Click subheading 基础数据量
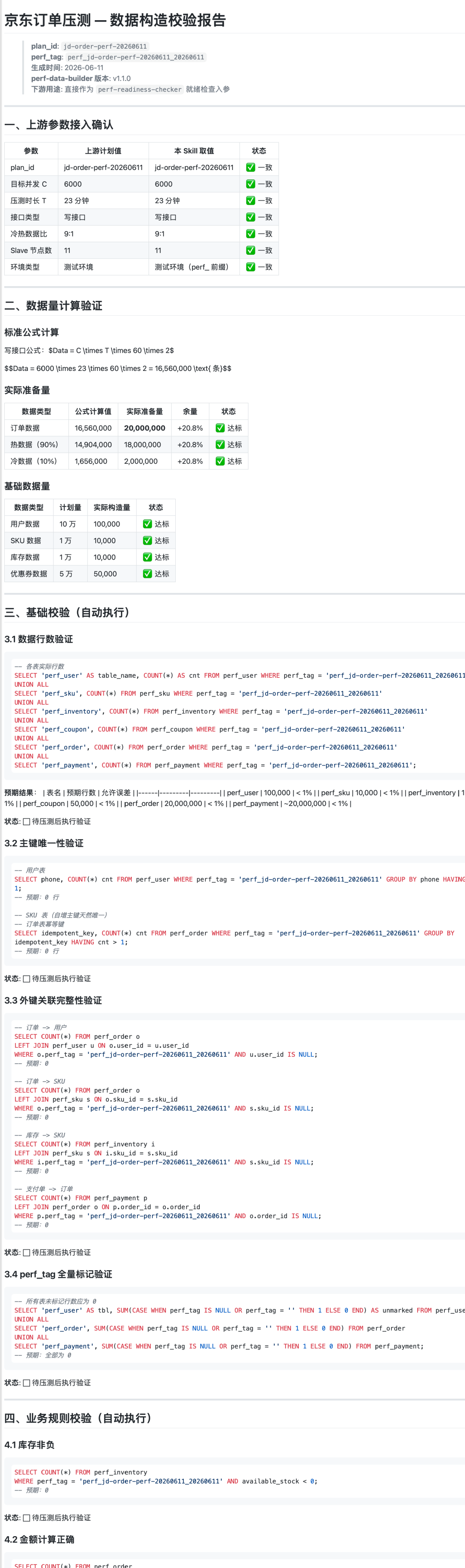 (28, 486)
